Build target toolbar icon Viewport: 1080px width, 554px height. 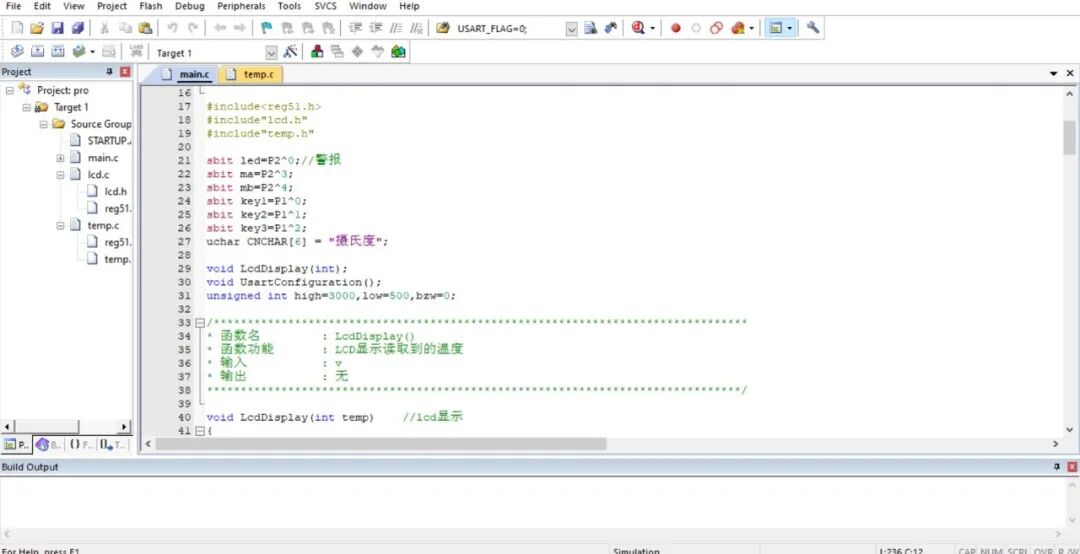pyautogui.click(x=37, y=52)
